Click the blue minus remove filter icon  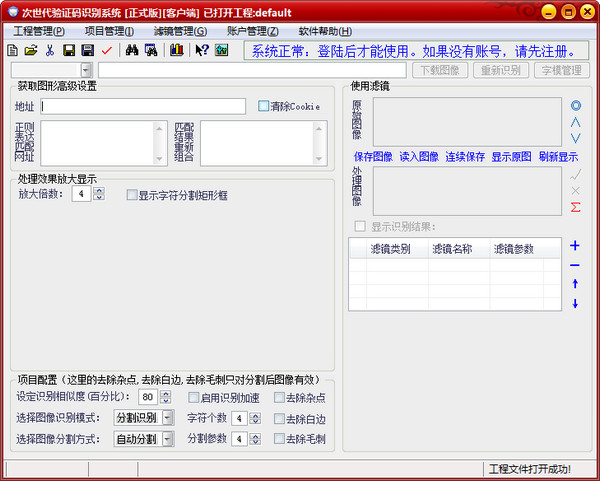(575, 265)
